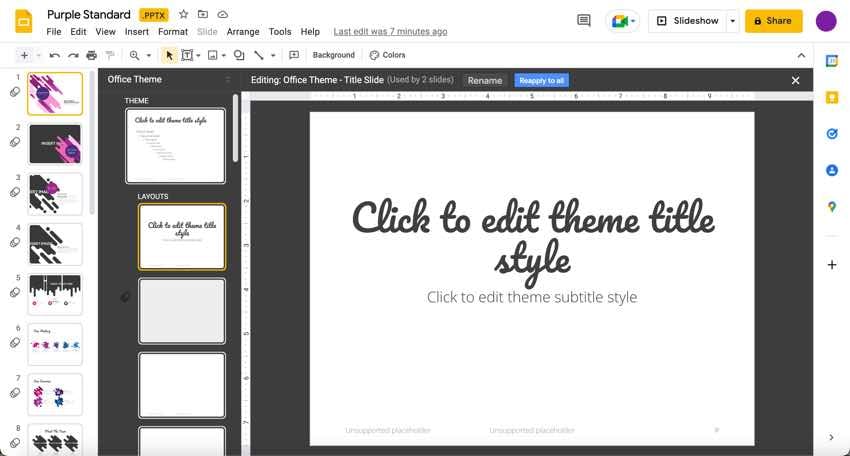Image resolution: width=850 pixels, height=456 pixels.
Task: Click the Rename theme button
Action: (485, 80)
